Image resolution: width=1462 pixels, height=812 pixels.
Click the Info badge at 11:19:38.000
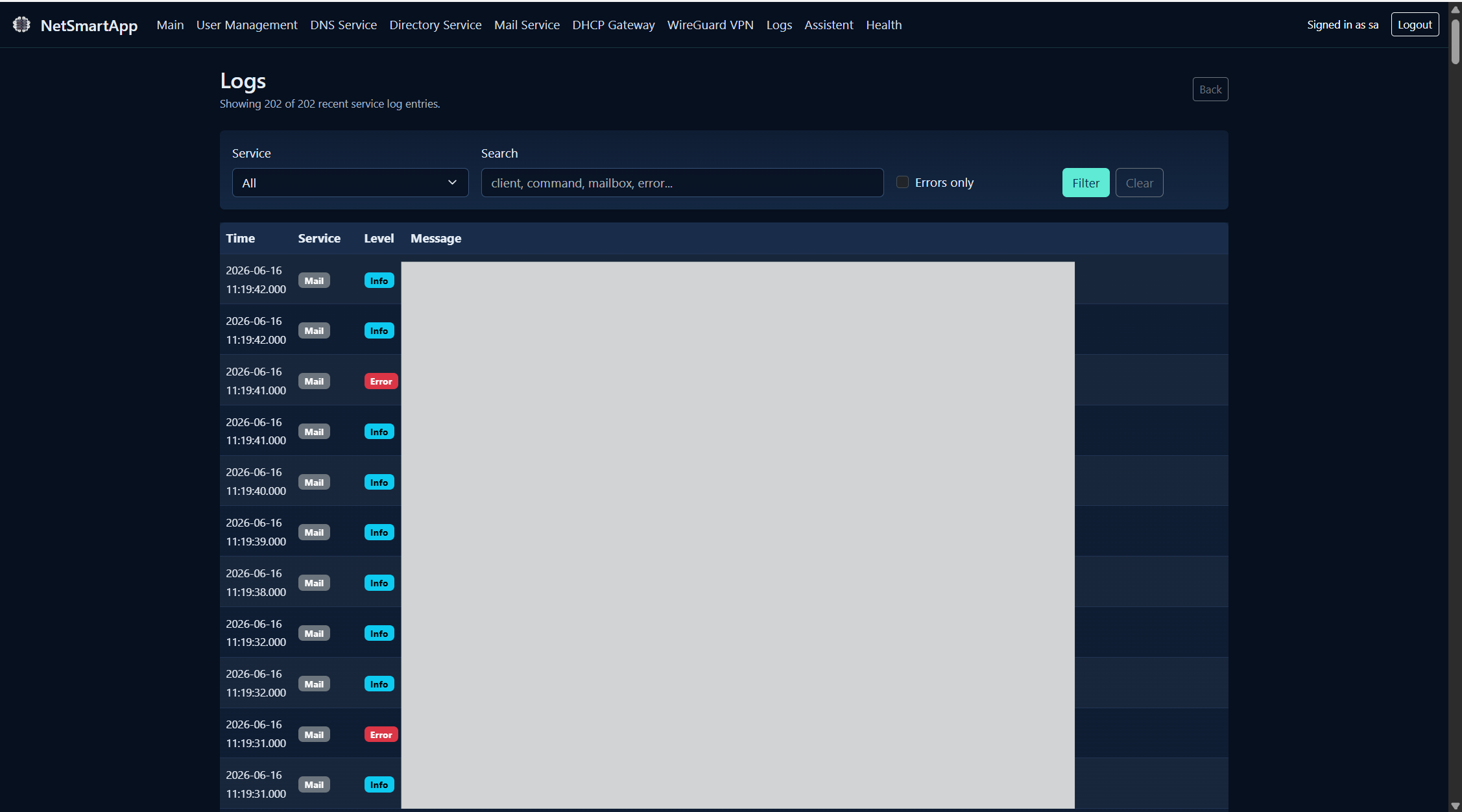click(x=379, y=583)
